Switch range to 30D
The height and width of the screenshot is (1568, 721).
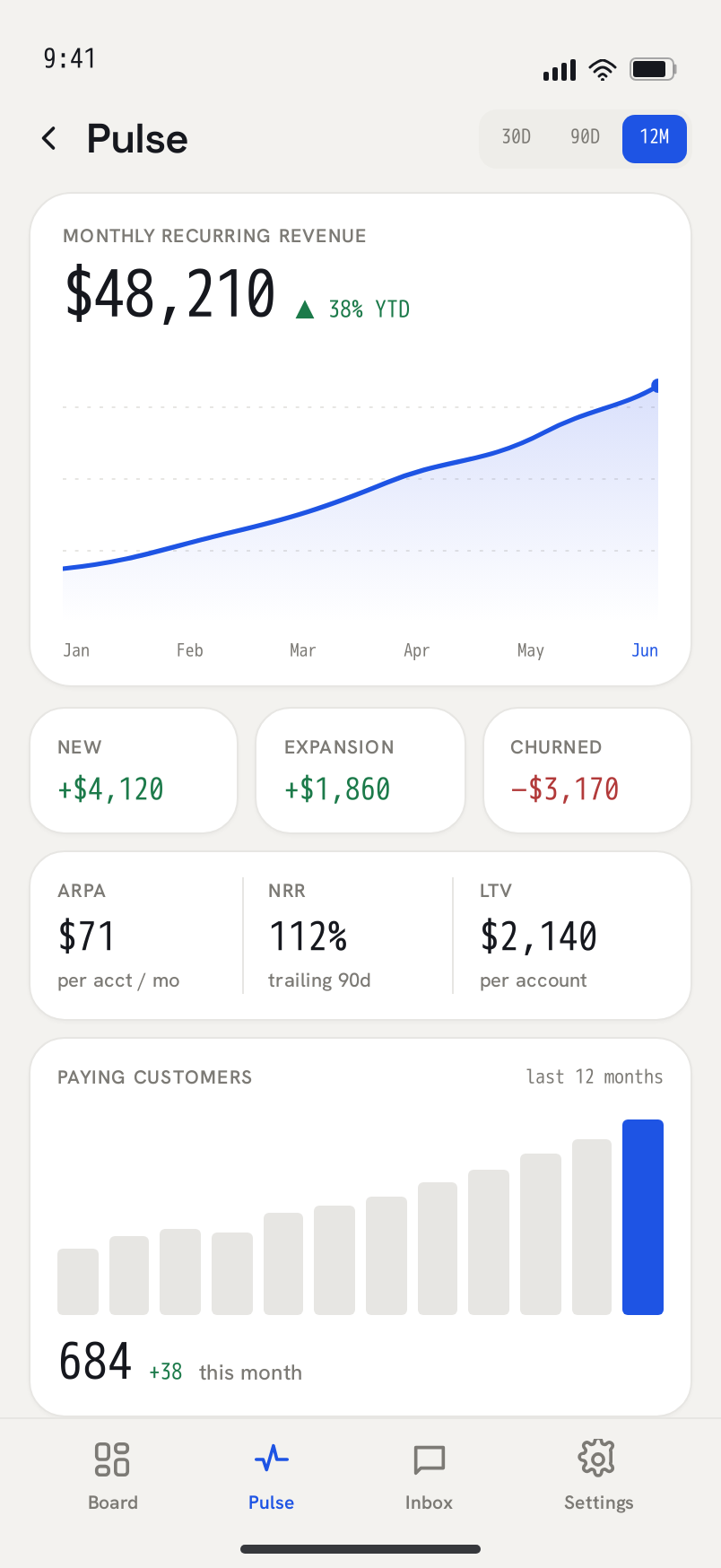click(517, 137)
